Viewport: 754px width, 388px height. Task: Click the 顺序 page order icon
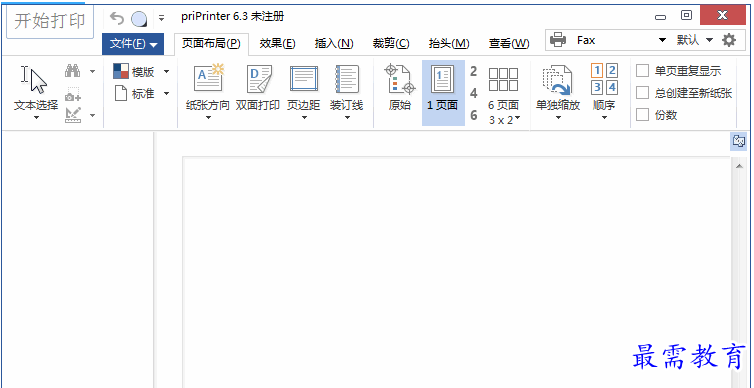(604, 79)
